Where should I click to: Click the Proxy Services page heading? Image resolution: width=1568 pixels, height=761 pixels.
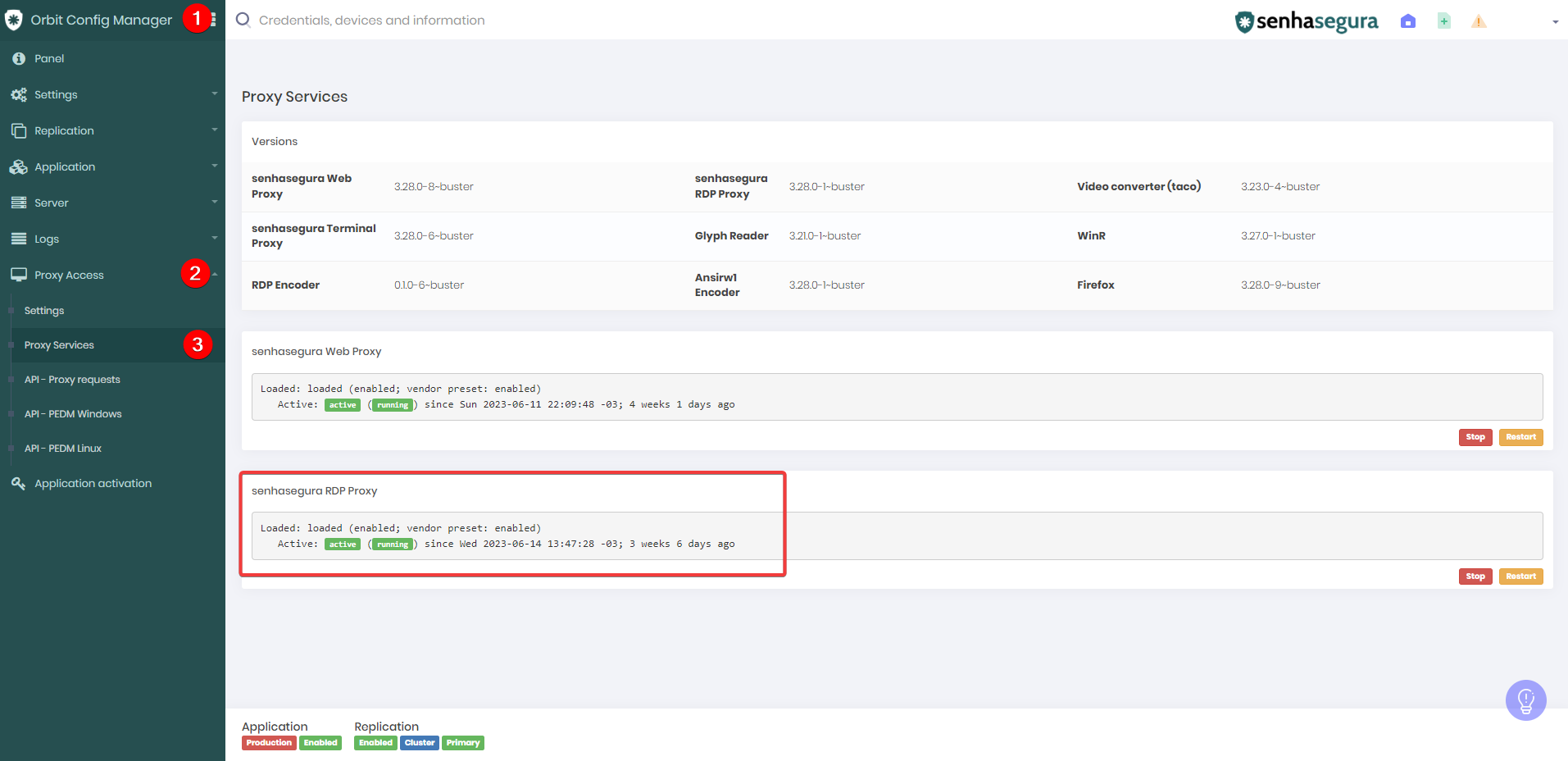click(x=294, y=97)
